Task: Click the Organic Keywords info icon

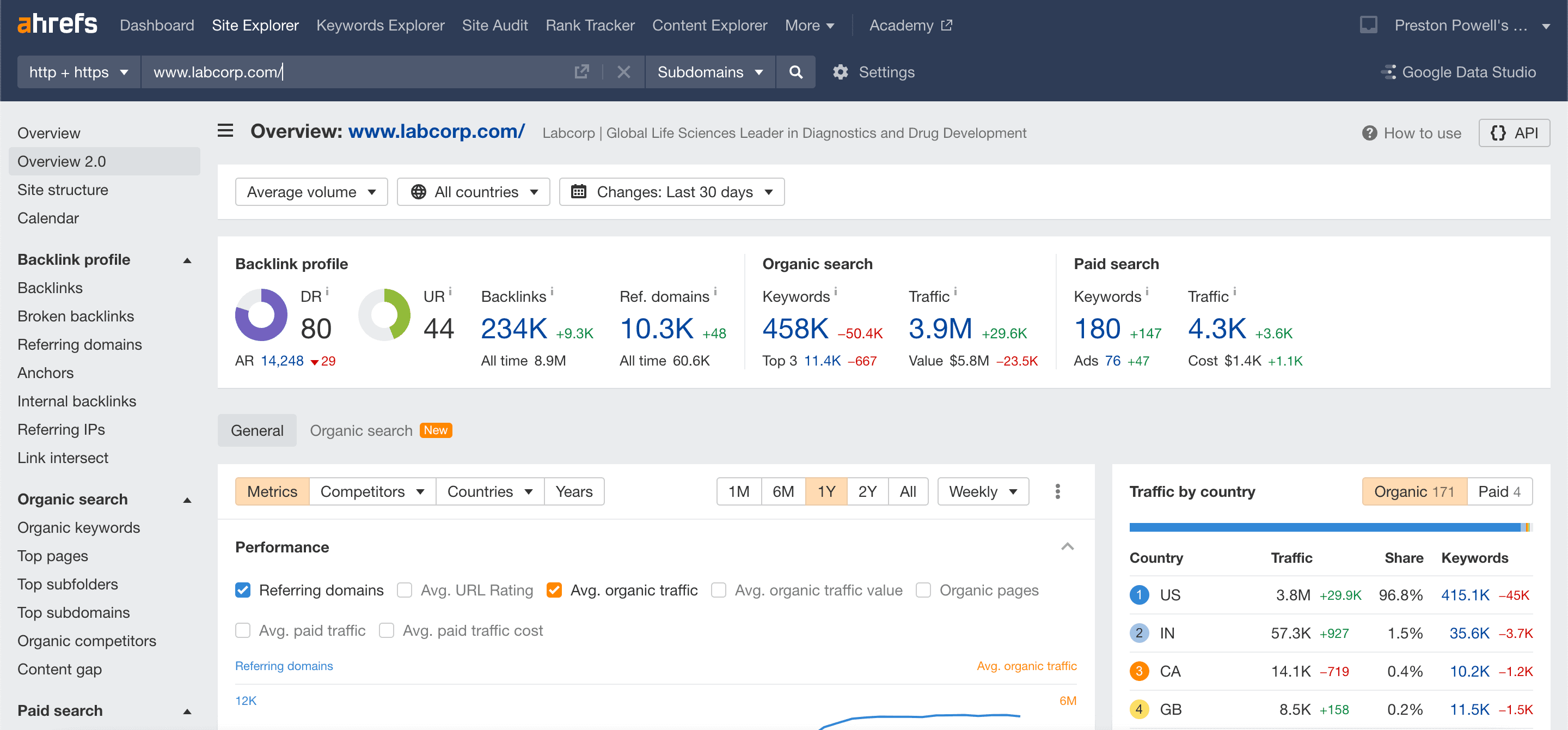Action: tap(836, 291)
